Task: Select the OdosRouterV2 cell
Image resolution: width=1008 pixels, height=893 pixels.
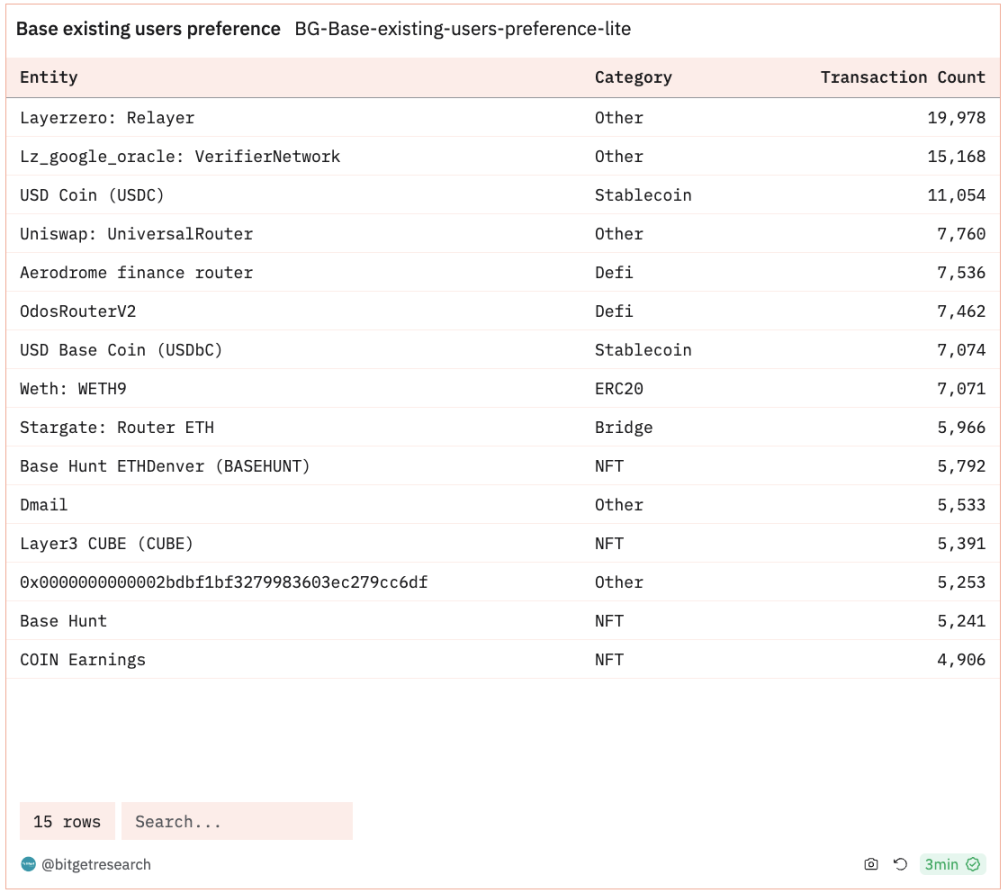Action: click(x=78, y=311)
